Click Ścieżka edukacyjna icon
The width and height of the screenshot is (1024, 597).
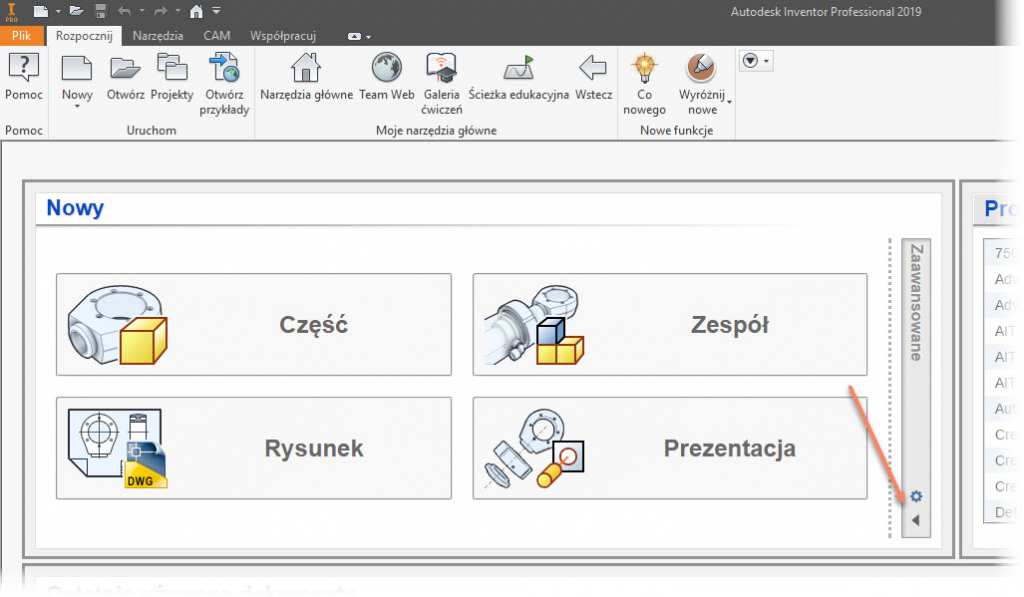pos(519,70)
